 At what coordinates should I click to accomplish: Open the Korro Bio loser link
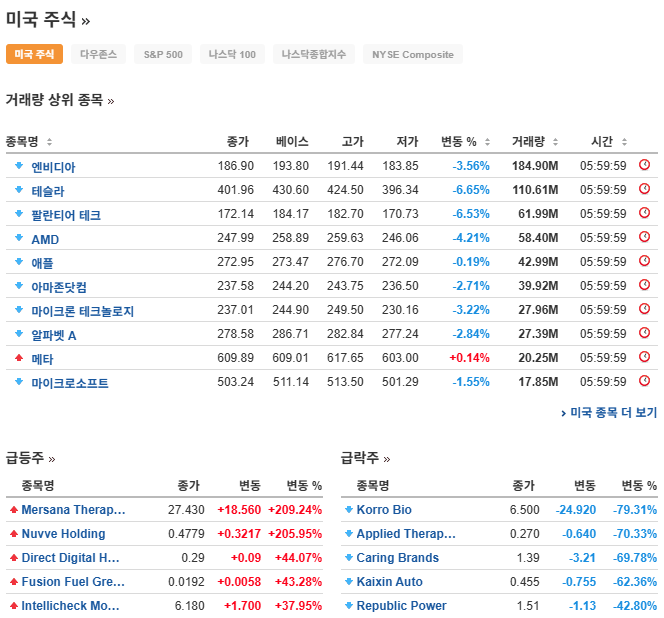tap(384, 510)
